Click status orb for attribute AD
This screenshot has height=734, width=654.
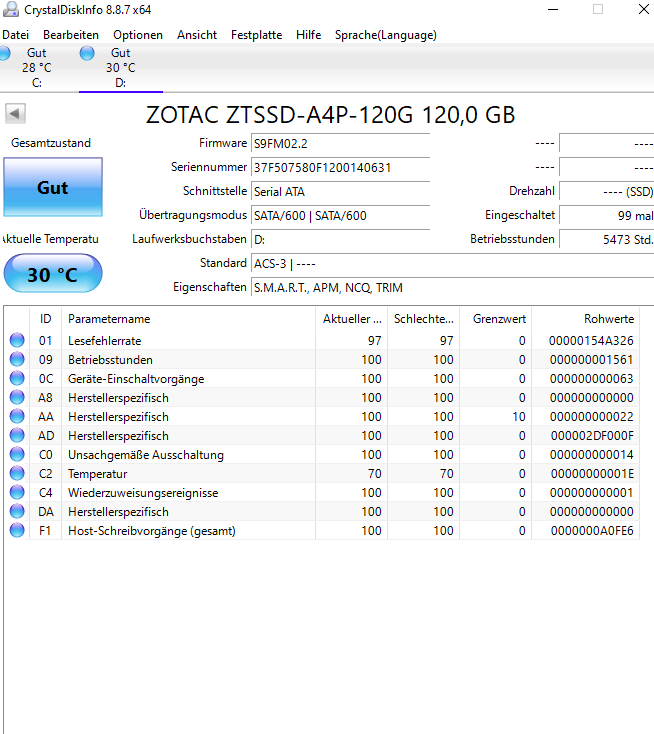click(17, 435)
